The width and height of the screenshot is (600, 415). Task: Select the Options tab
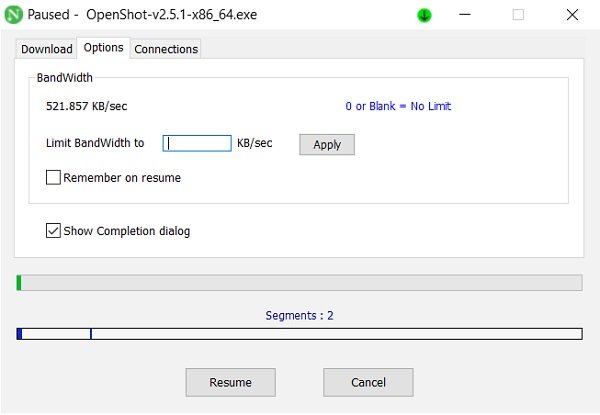coord(103,48)
